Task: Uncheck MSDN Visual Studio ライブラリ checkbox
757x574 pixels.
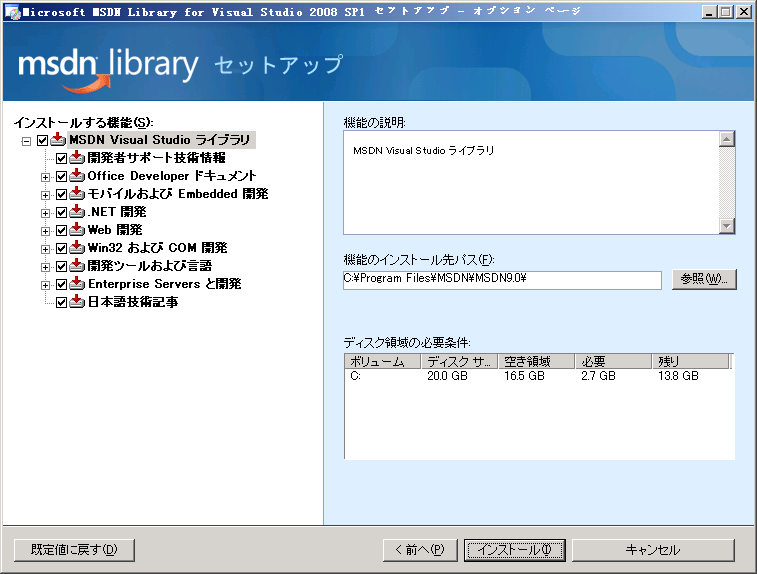Action: tap(42, 140)
